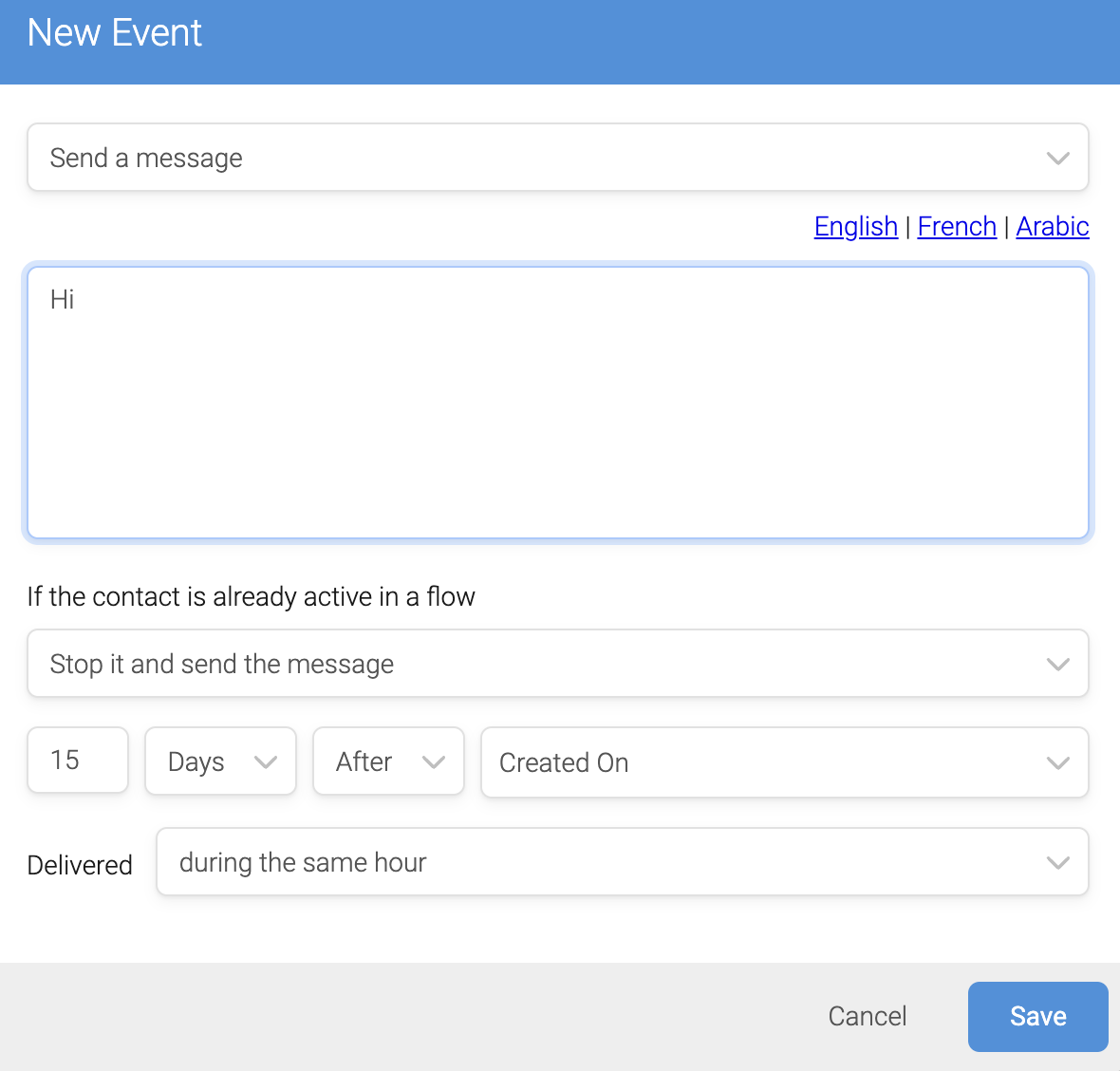The height and width of the screenshot is (1071, 1120).
Task: Cancel the new event dialog
Action: pyautogui.click(x=868, y=1016)
